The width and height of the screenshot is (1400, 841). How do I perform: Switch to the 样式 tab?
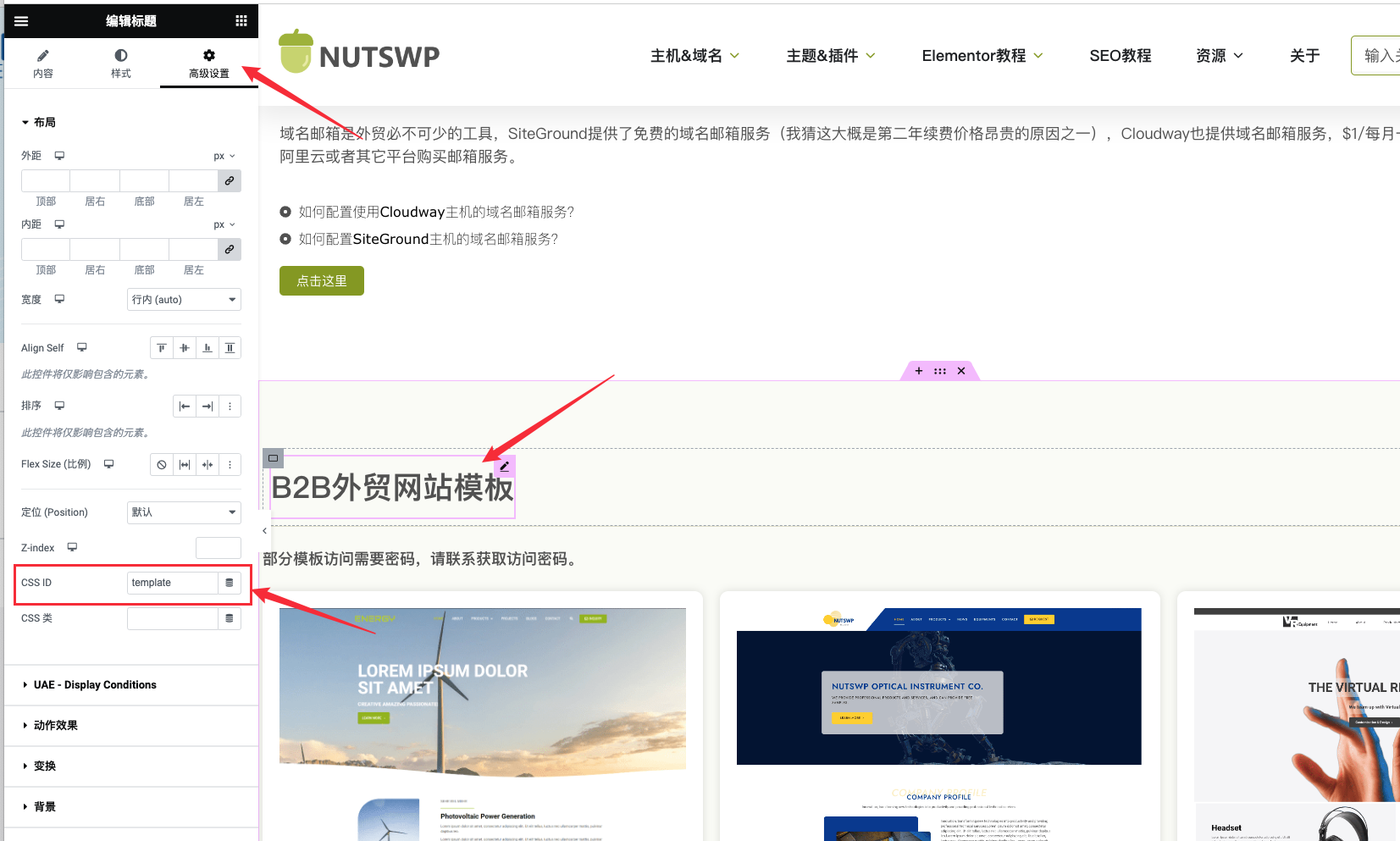click(x=119, y=63)
